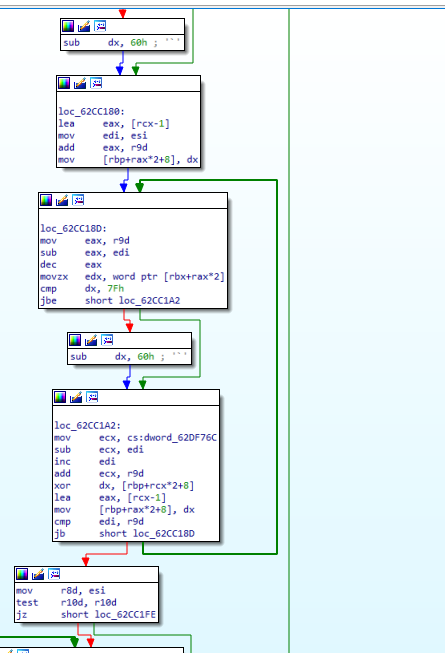445x653 pixels.
Task: Open the color picker icon of loc_62CC18D block
Action: click(46, 200)
